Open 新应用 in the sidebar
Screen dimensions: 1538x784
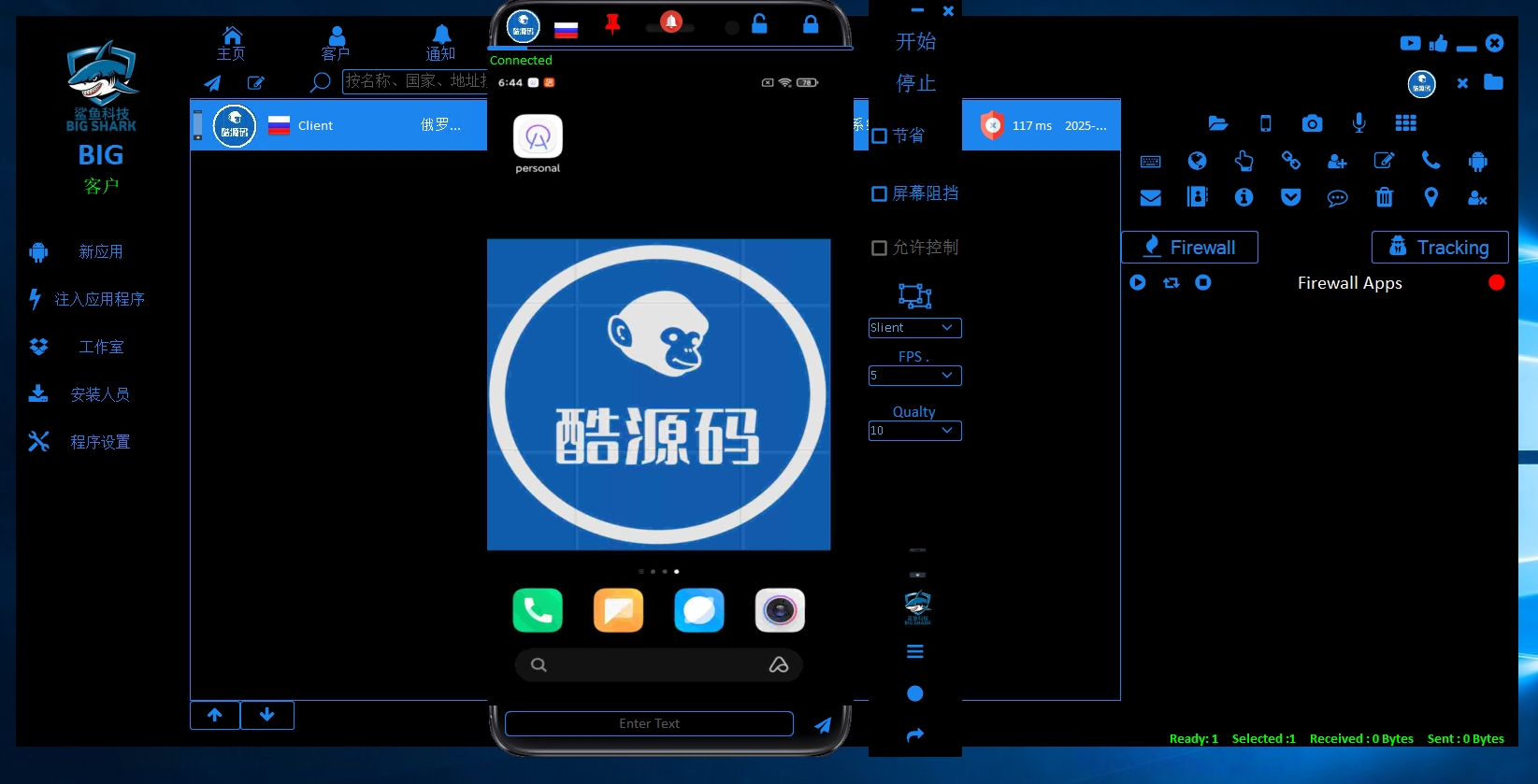click(x=101, y=251)
